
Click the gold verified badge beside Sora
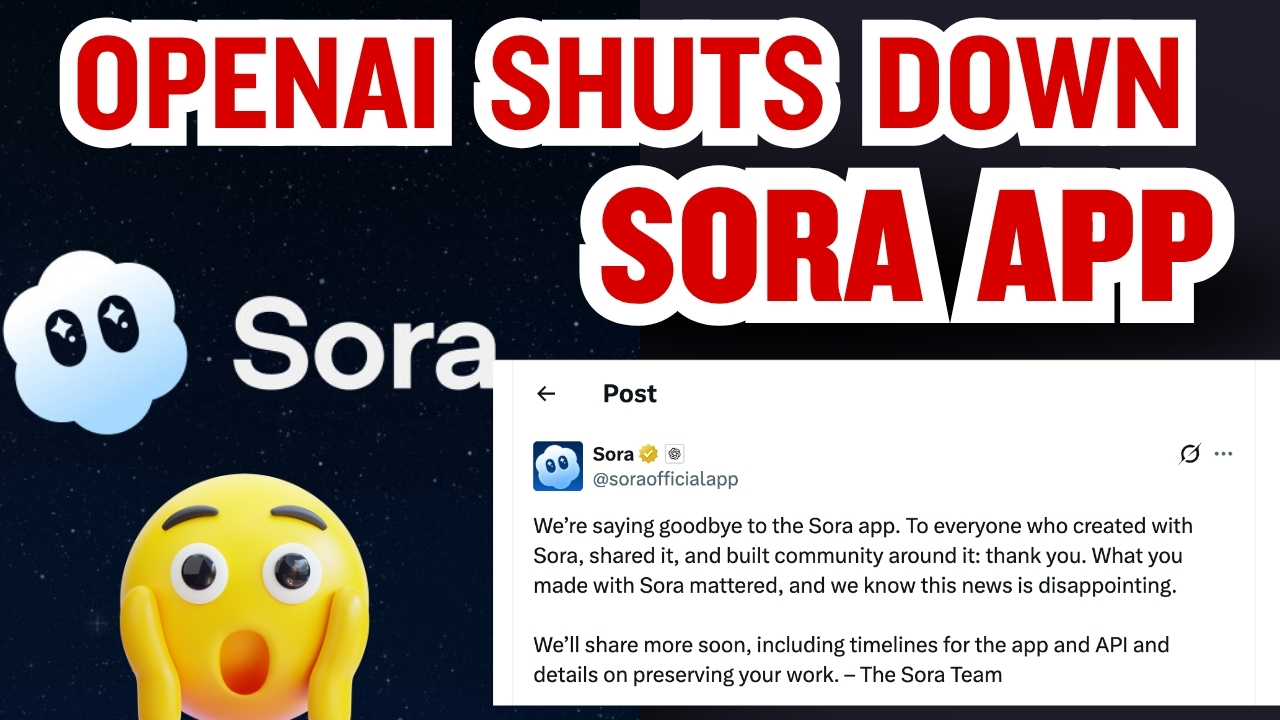click(x=649, y=454)
